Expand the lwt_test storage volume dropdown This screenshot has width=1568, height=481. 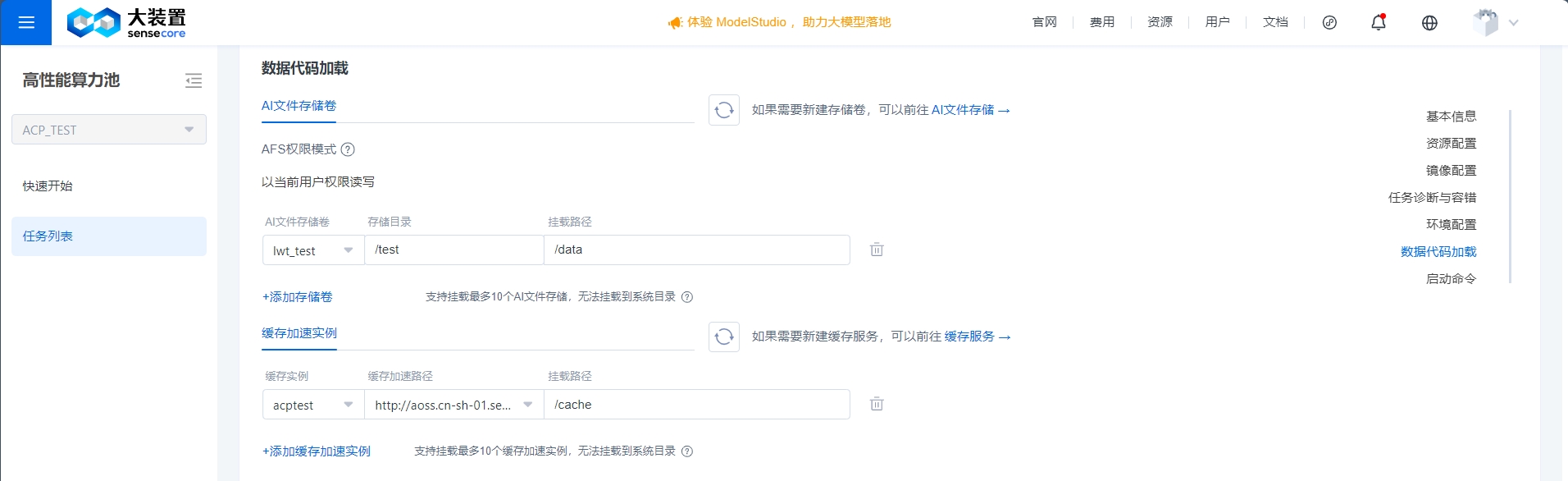click(313, 250)
